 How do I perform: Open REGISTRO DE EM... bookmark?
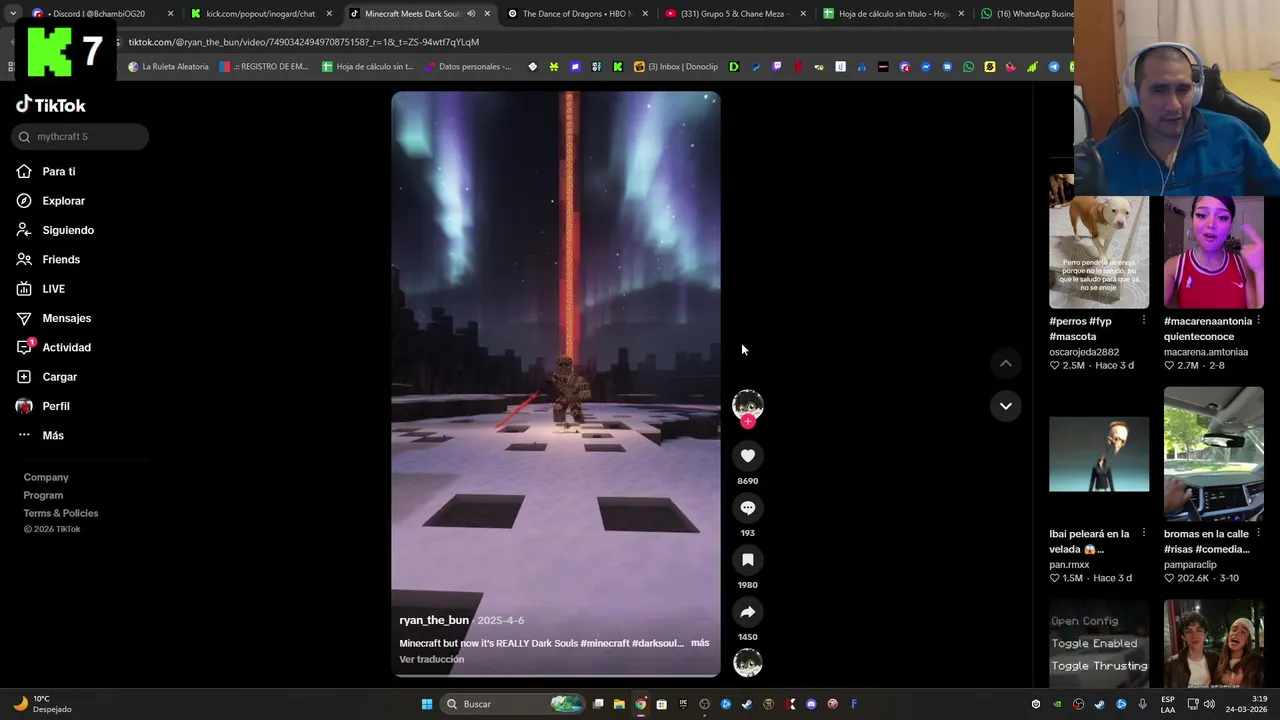pyautogui.click(x=264, y=67)
